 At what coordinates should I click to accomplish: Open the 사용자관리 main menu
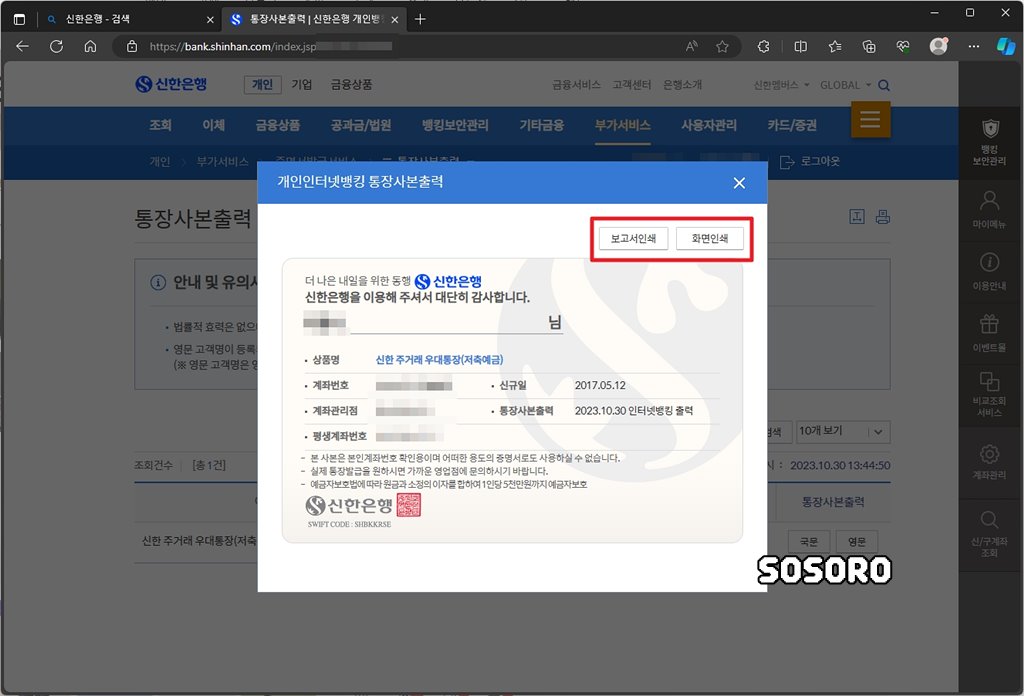pos(709,125)
